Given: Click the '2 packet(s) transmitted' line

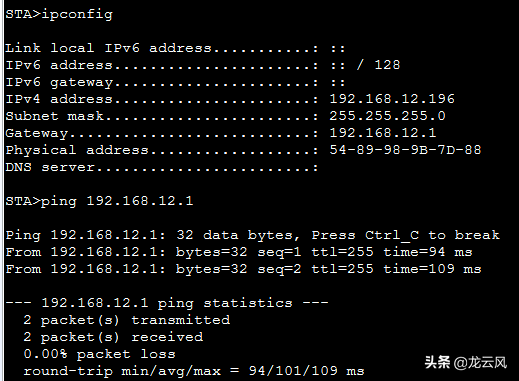Looking at the screenshot, I should click(x=127, y=320).
